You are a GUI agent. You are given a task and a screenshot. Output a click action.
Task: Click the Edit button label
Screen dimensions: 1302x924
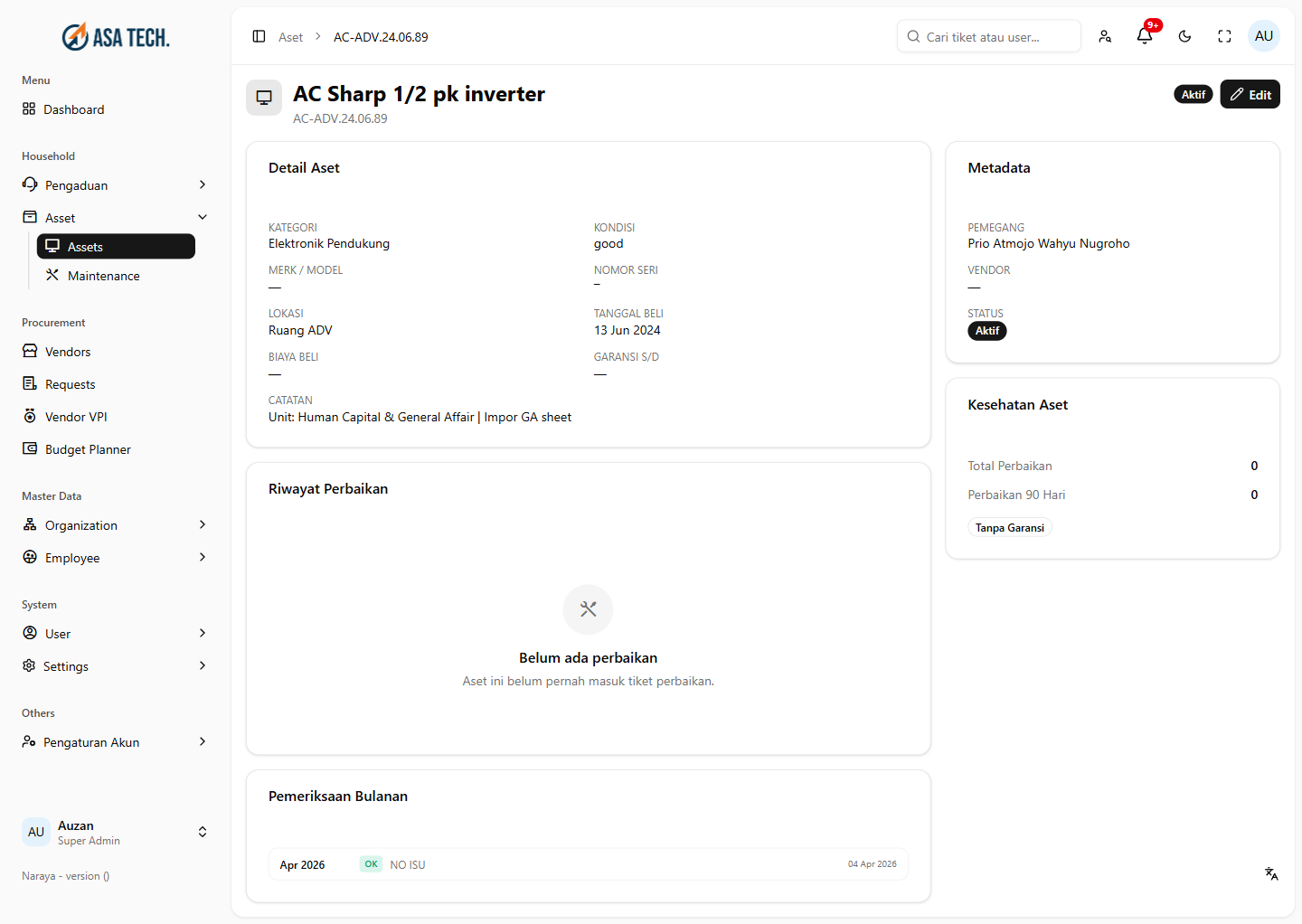click(x=1260, y=95)
